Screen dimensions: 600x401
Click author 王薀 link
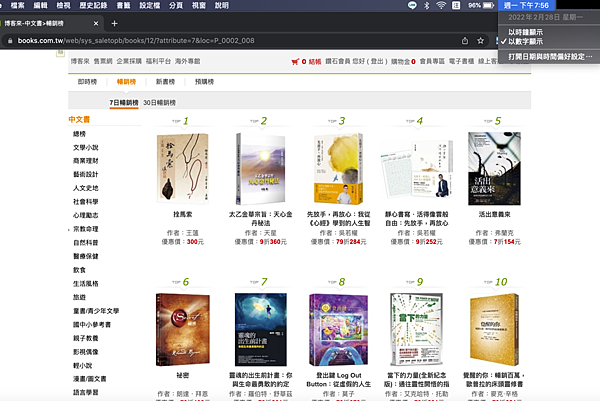[192, 233]
